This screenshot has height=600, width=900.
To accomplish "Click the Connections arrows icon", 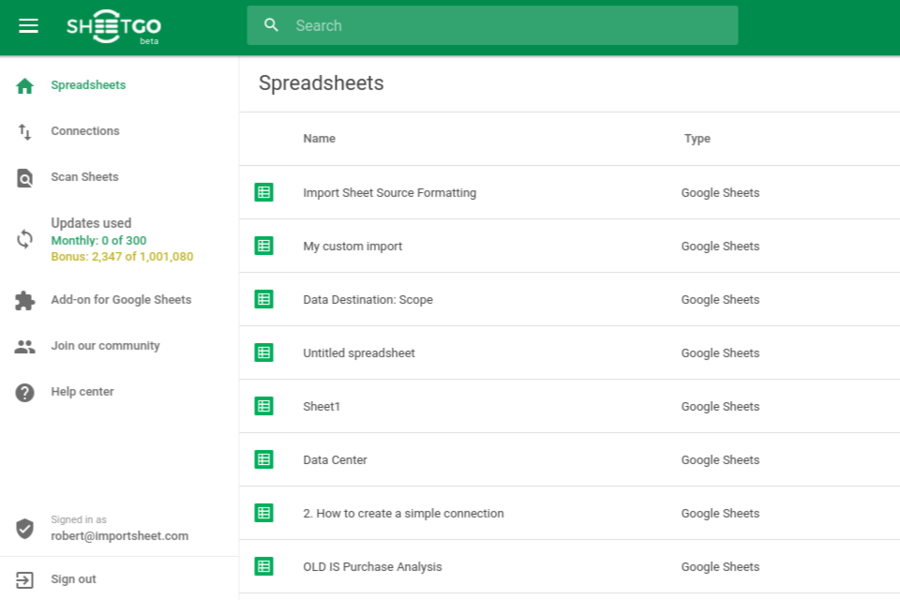I will click(x=25, y=132).
